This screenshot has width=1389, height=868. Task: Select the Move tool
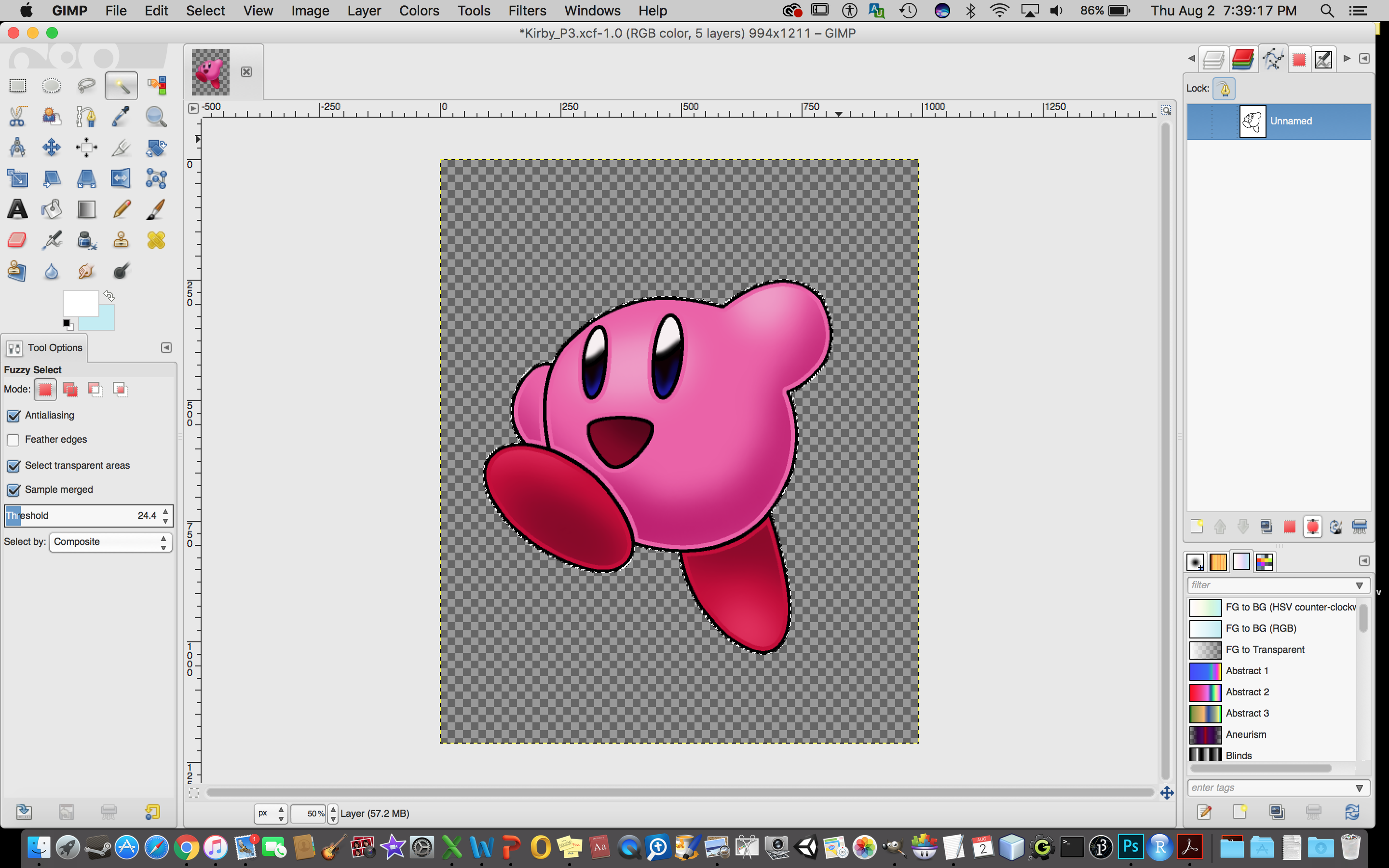52,148
